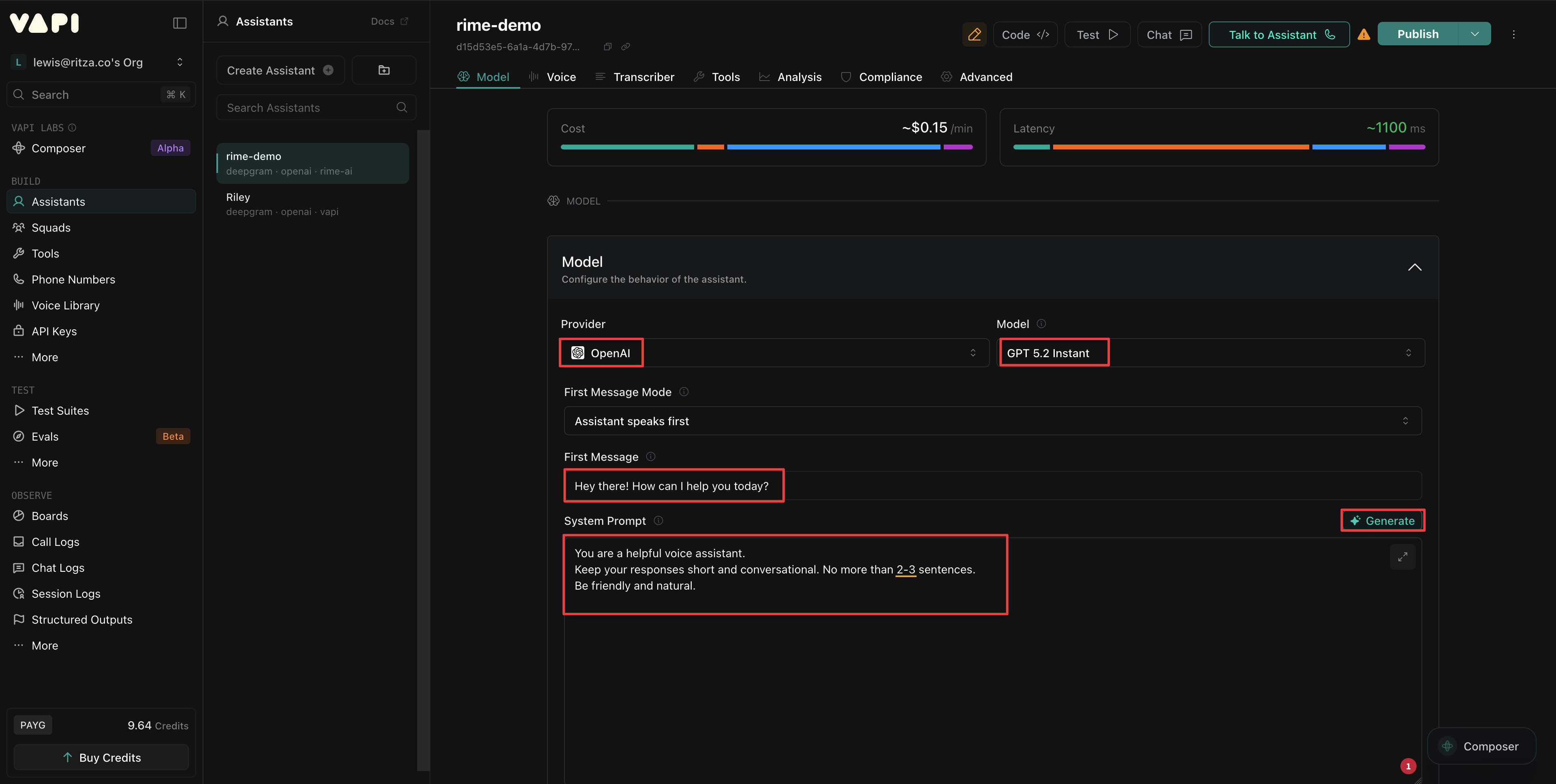Screen dimensions: 1556x784
Task: Switch to the Transcriber tab
Action: 643,77
